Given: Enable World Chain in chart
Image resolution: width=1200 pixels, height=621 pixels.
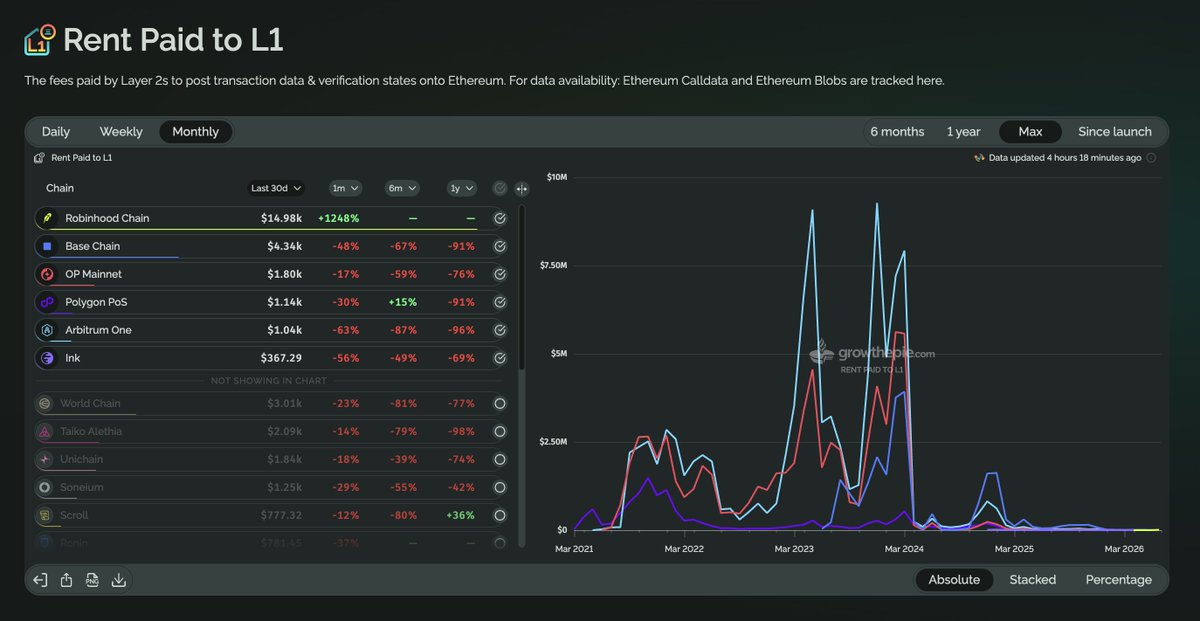Looking at the screenshot, I should click(500, 404).
